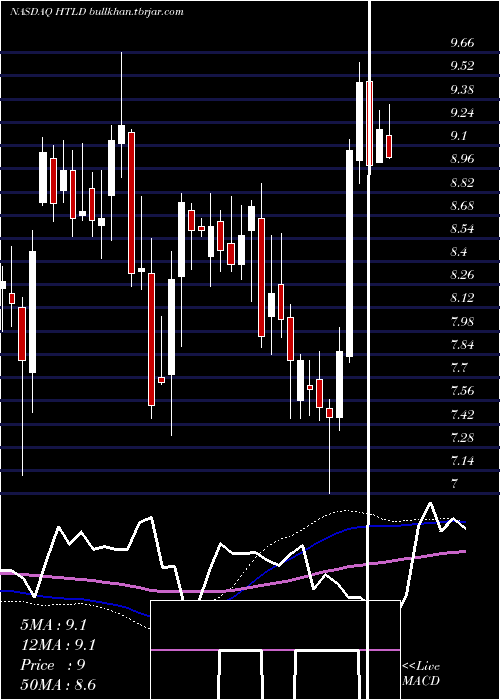Click the 8.54 price axis label
This screenshot has width=500, height=700.
(x=462, y=229)
